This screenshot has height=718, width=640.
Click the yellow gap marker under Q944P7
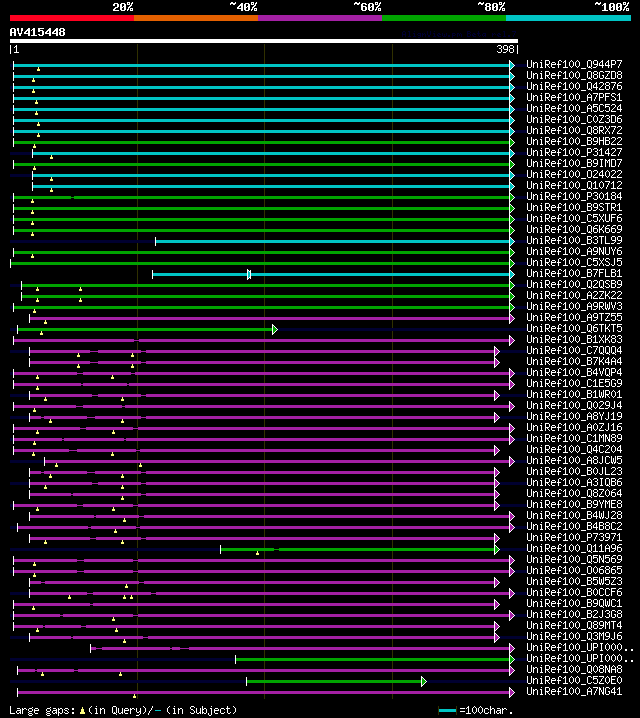[x=38, y=69]
